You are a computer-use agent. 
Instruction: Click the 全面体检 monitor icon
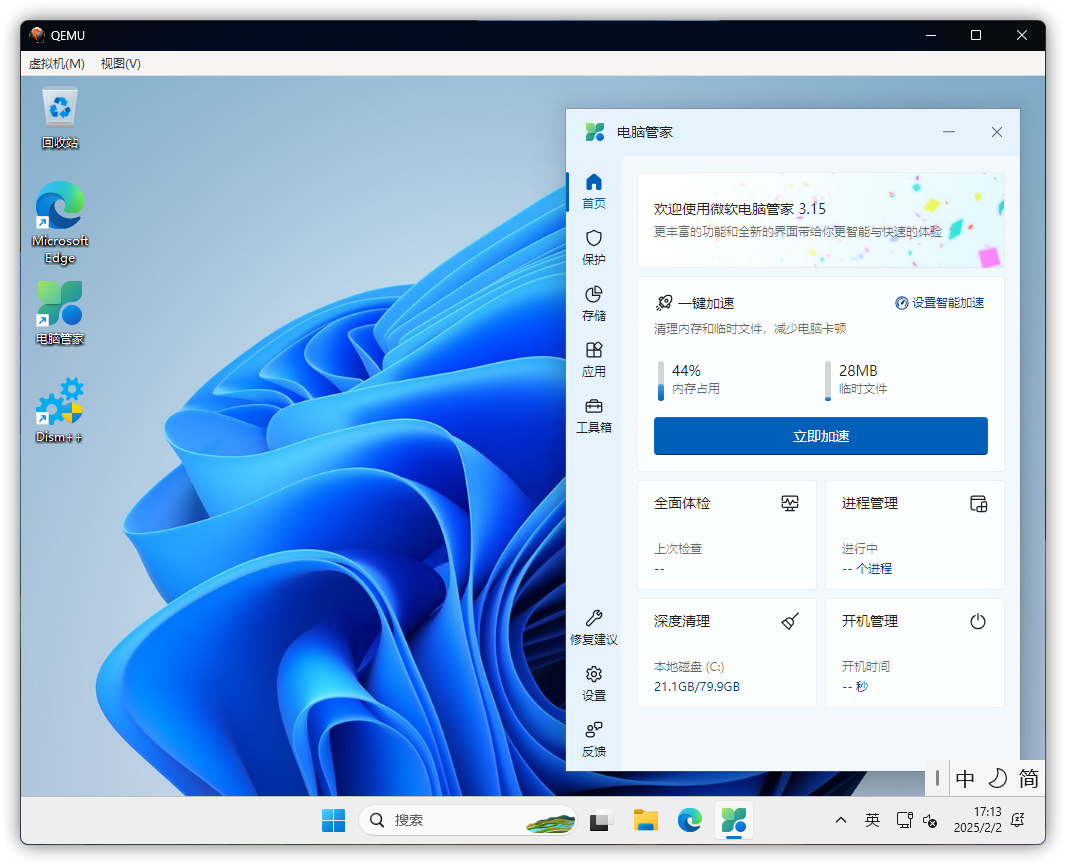point(789,503)
